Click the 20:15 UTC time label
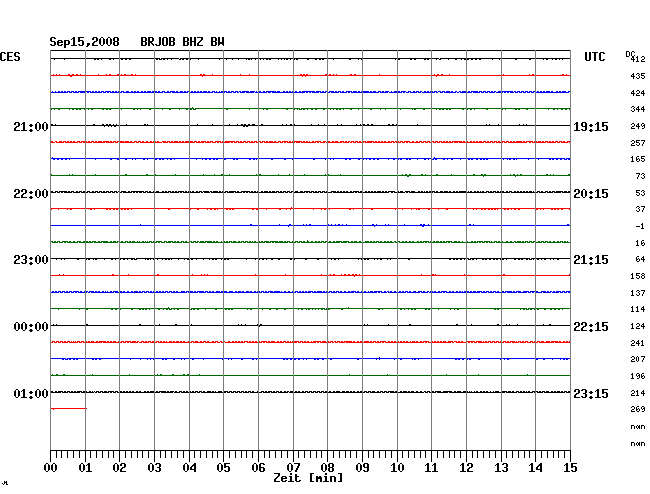This screenshot has width=650, height=494. 591,194
